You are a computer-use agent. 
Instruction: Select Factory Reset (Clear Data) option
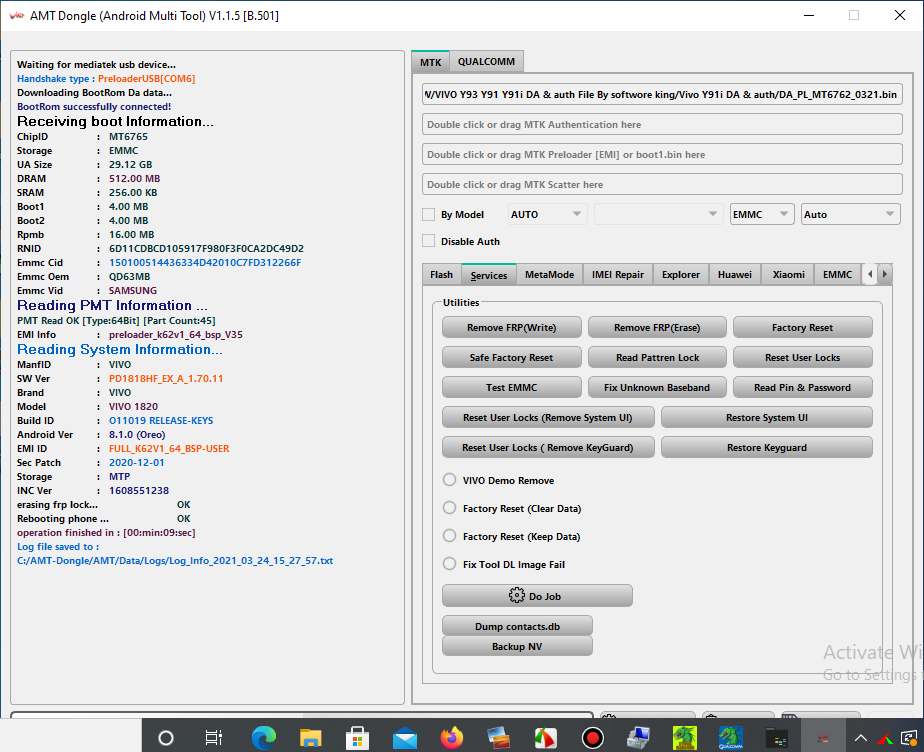(x=449, y=507)
